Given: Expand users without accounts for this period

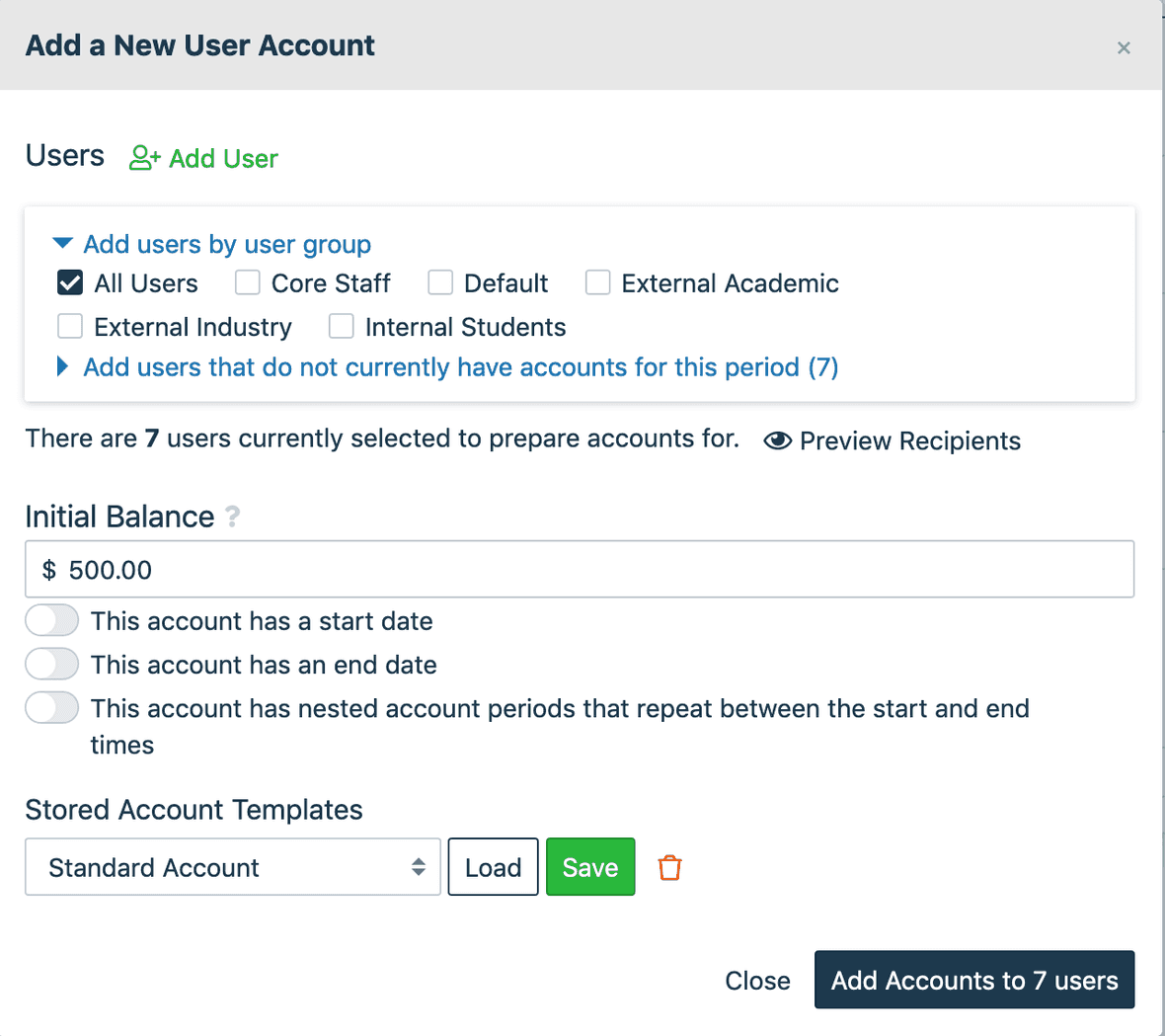Looking at the screenshot, I should click(62, 366).
